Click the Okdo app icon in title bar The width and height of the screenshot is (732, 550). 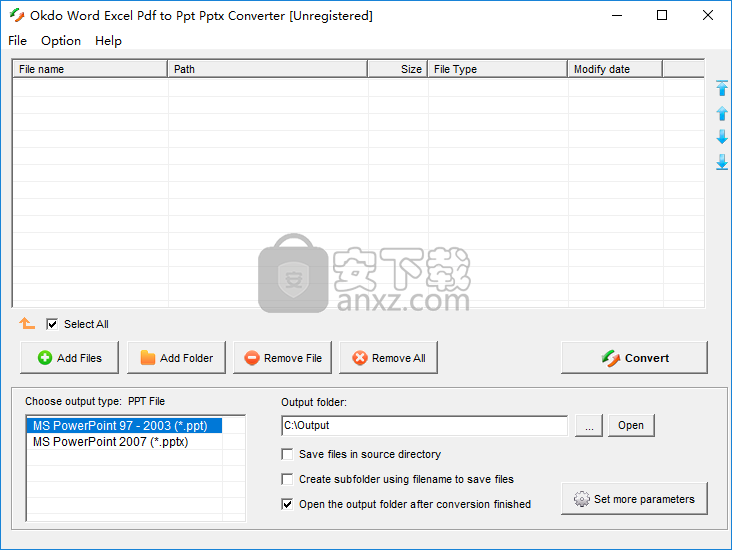pos(17,15)
